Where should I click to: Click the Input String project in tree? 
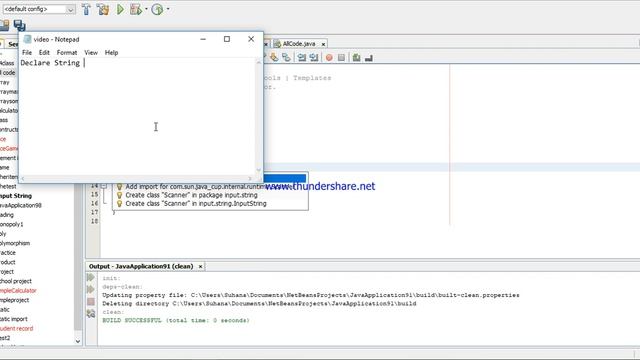pos(16,196)
